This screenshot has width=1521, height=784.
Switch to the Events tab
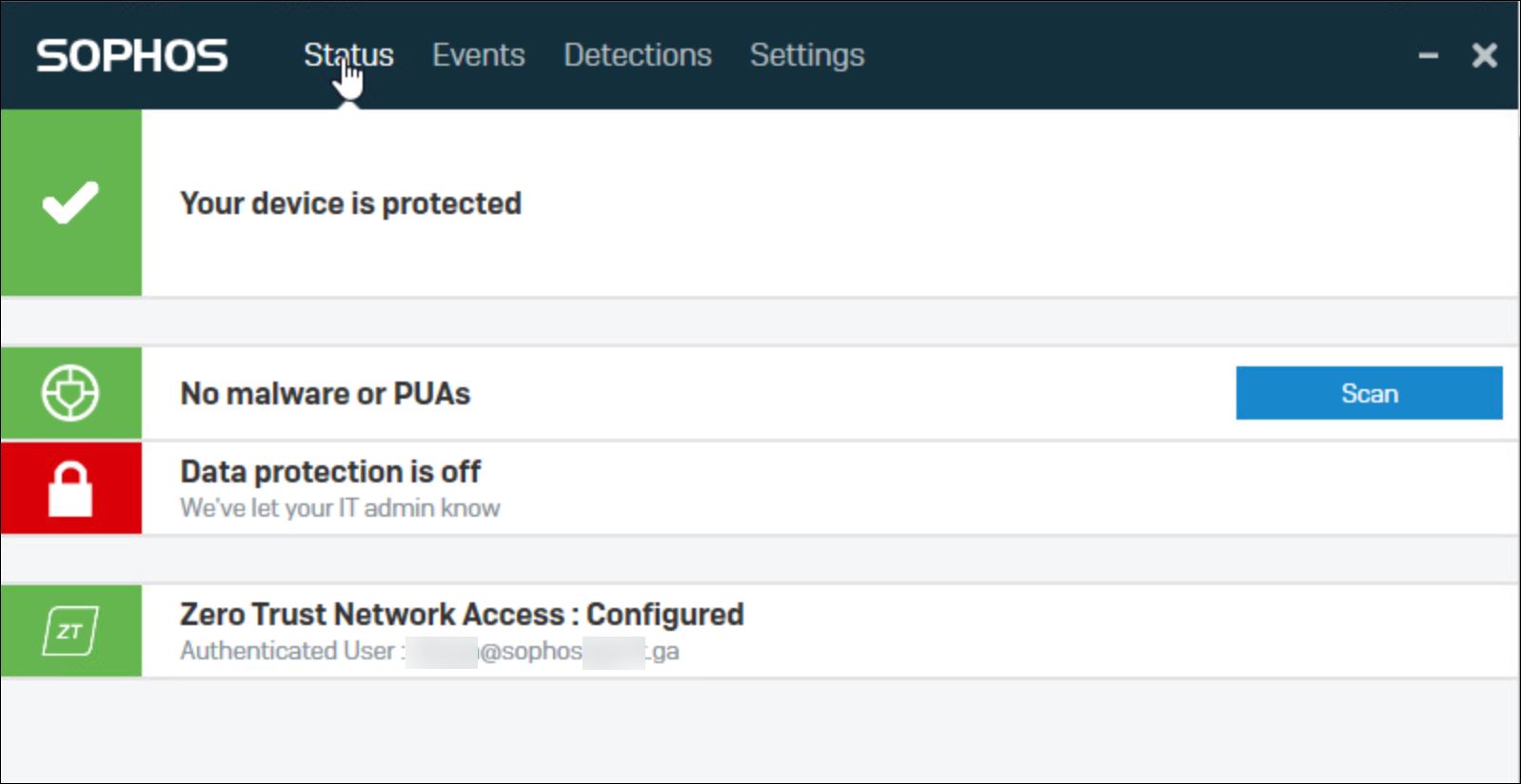(479, 55)
